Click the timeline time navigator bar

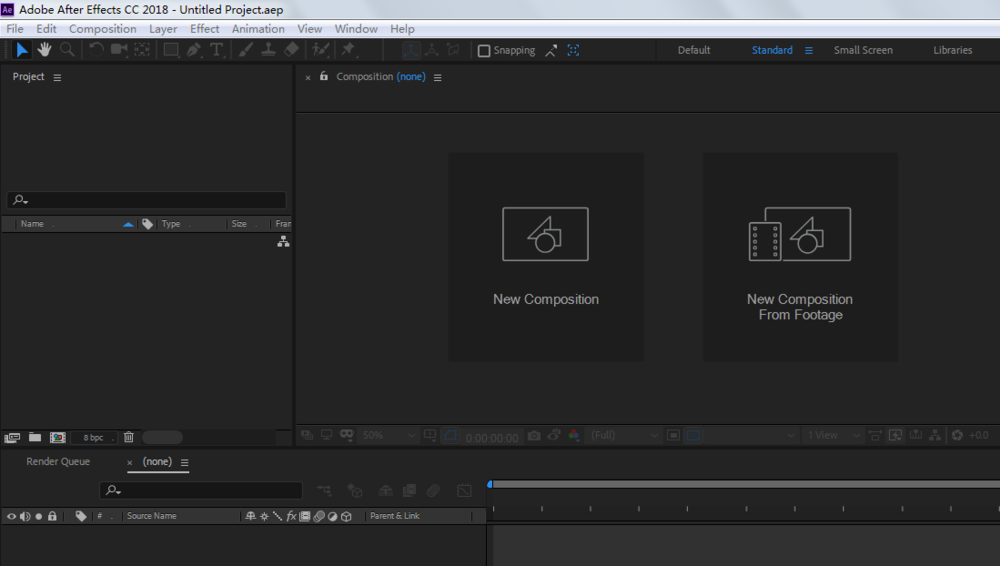746,484
